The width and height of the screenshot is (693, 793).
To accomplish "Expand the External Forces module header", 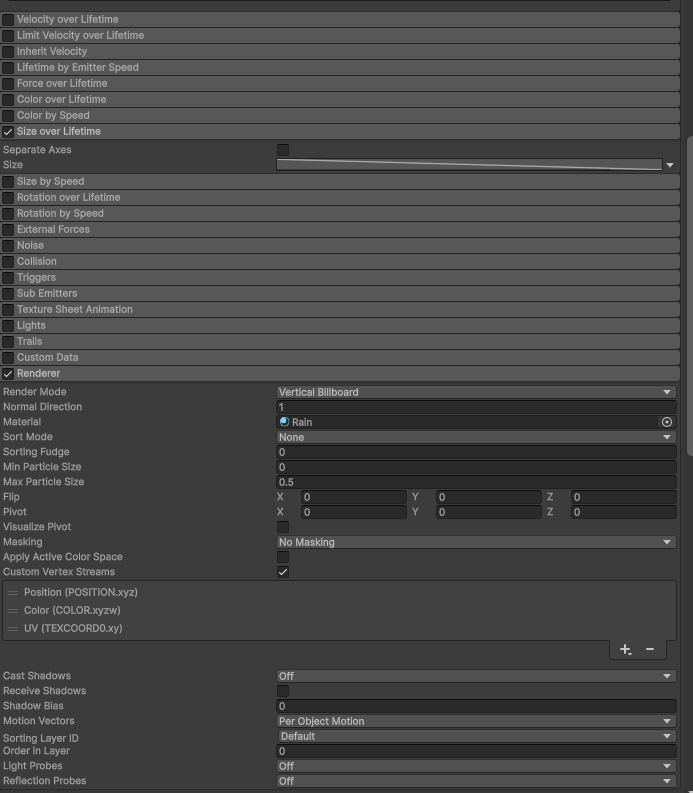I will (340, 230).
